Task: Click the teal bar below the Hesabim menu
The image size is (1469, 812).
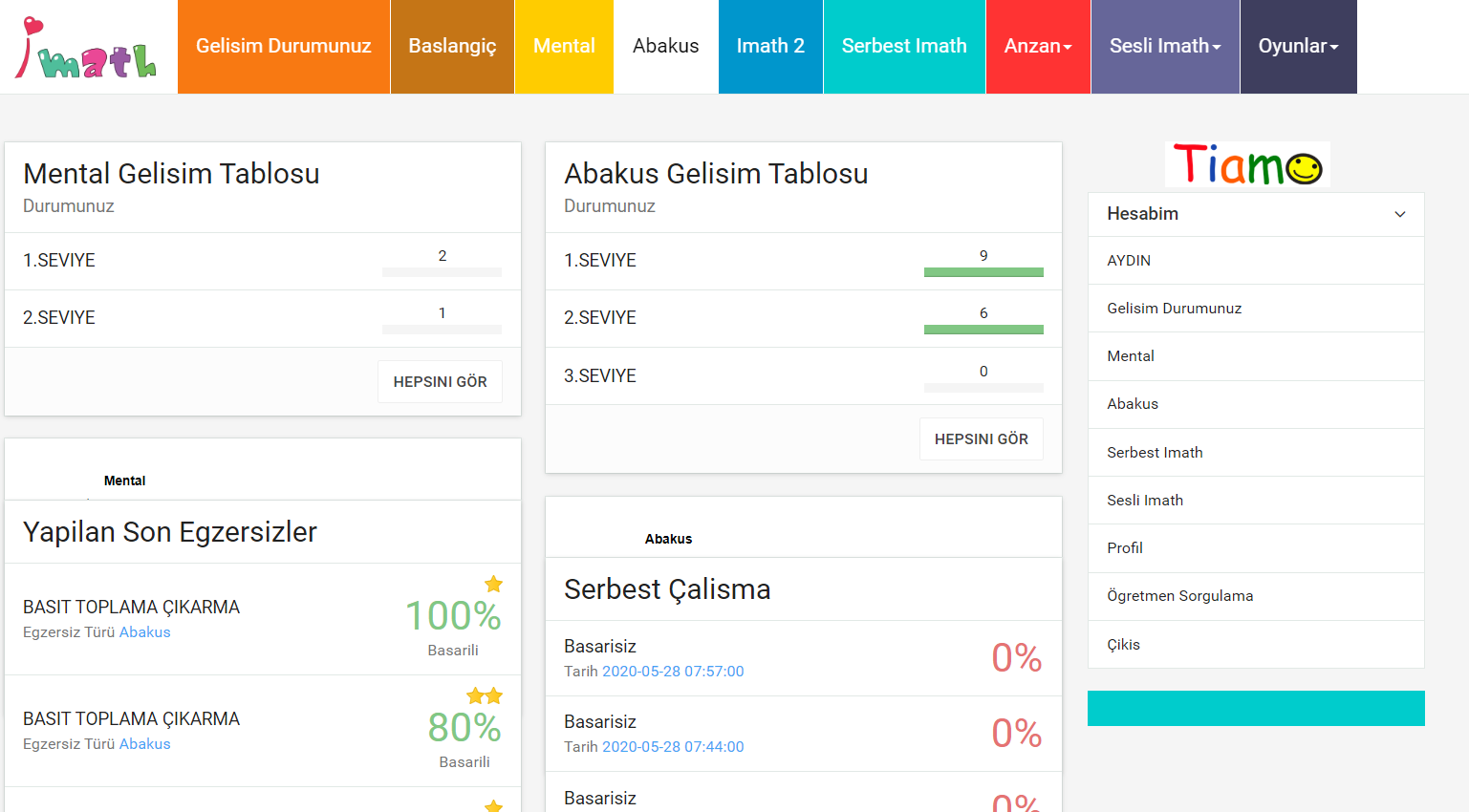Action: point(1256,708)
